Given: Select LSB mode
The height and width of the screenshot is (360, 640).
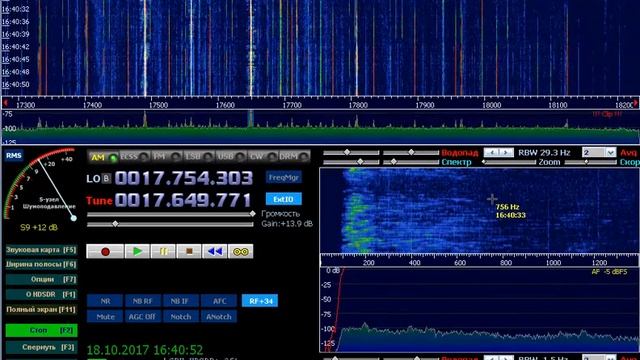Looking at the screenshot, I should (x=198, y=157).
